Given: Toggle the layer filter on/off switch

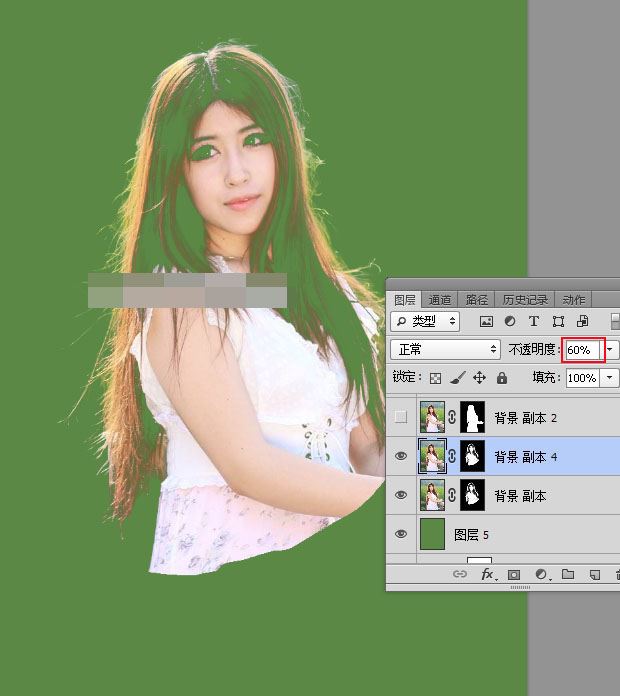Looking at the screenshot, I should (615, 321).
